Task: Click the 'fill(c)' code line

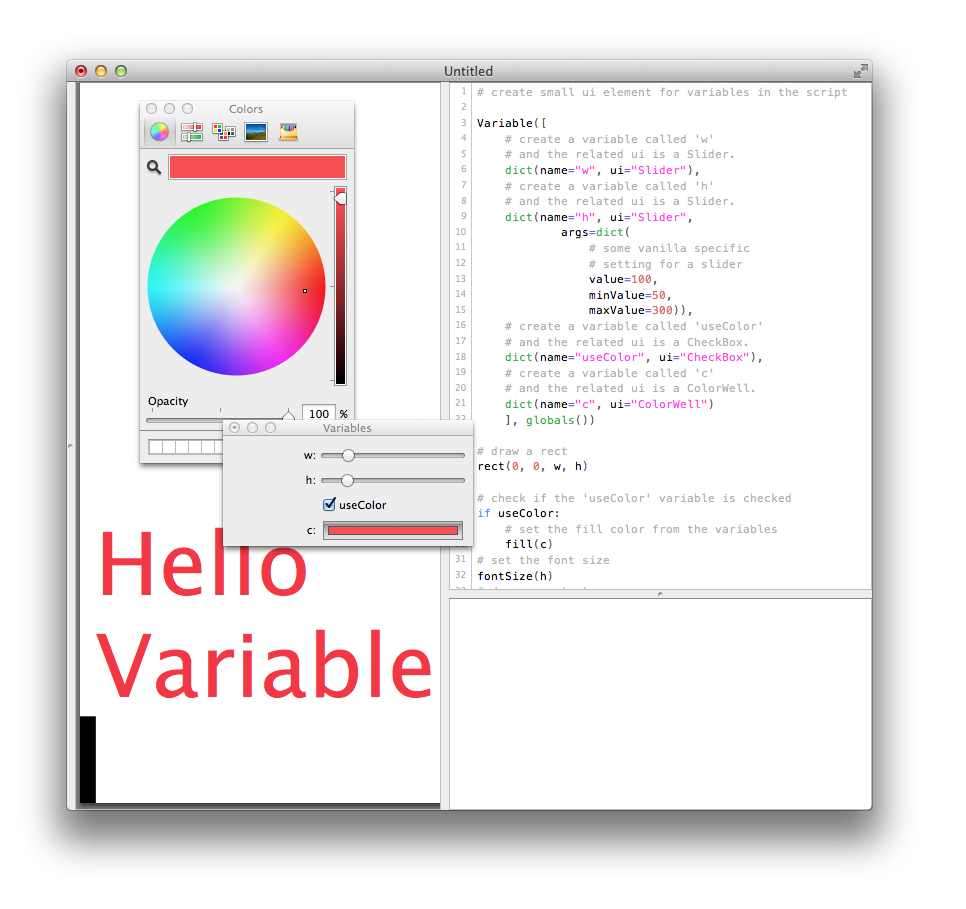Action: pos(529,544)
